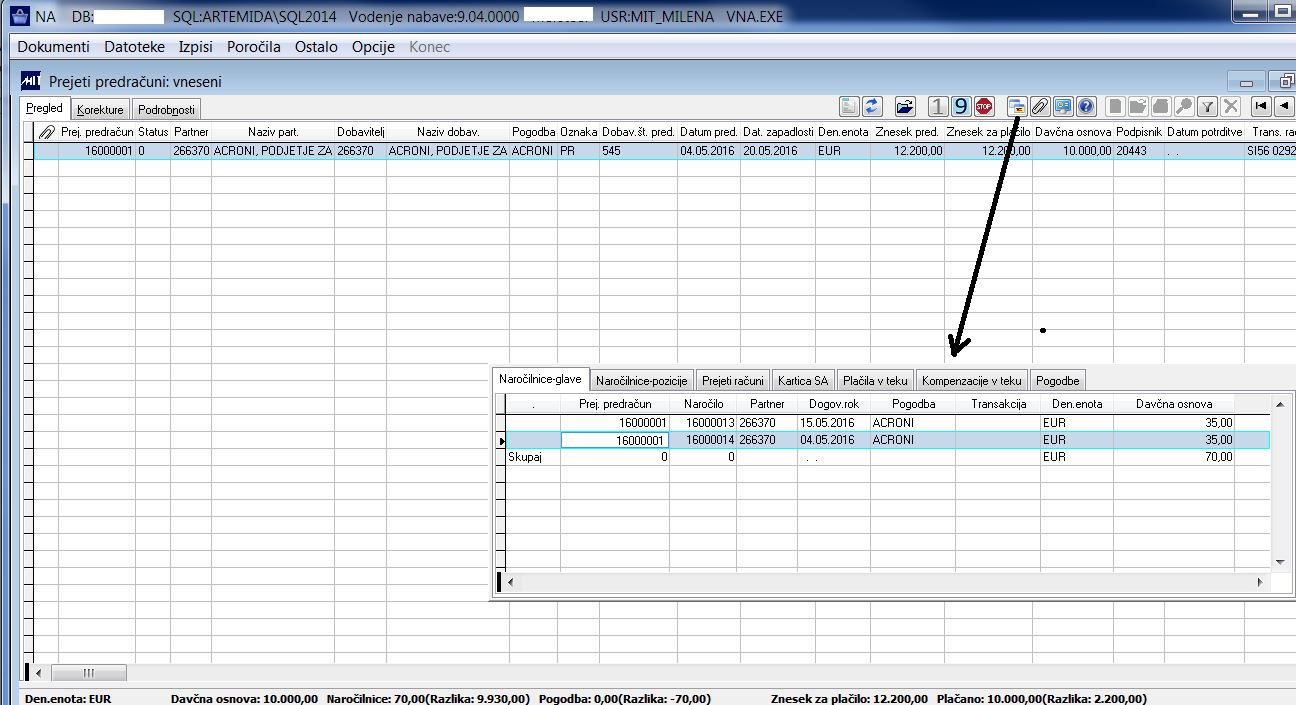
Task: Click the funnel filter toolbar icon
Action: pos(1207,106)
